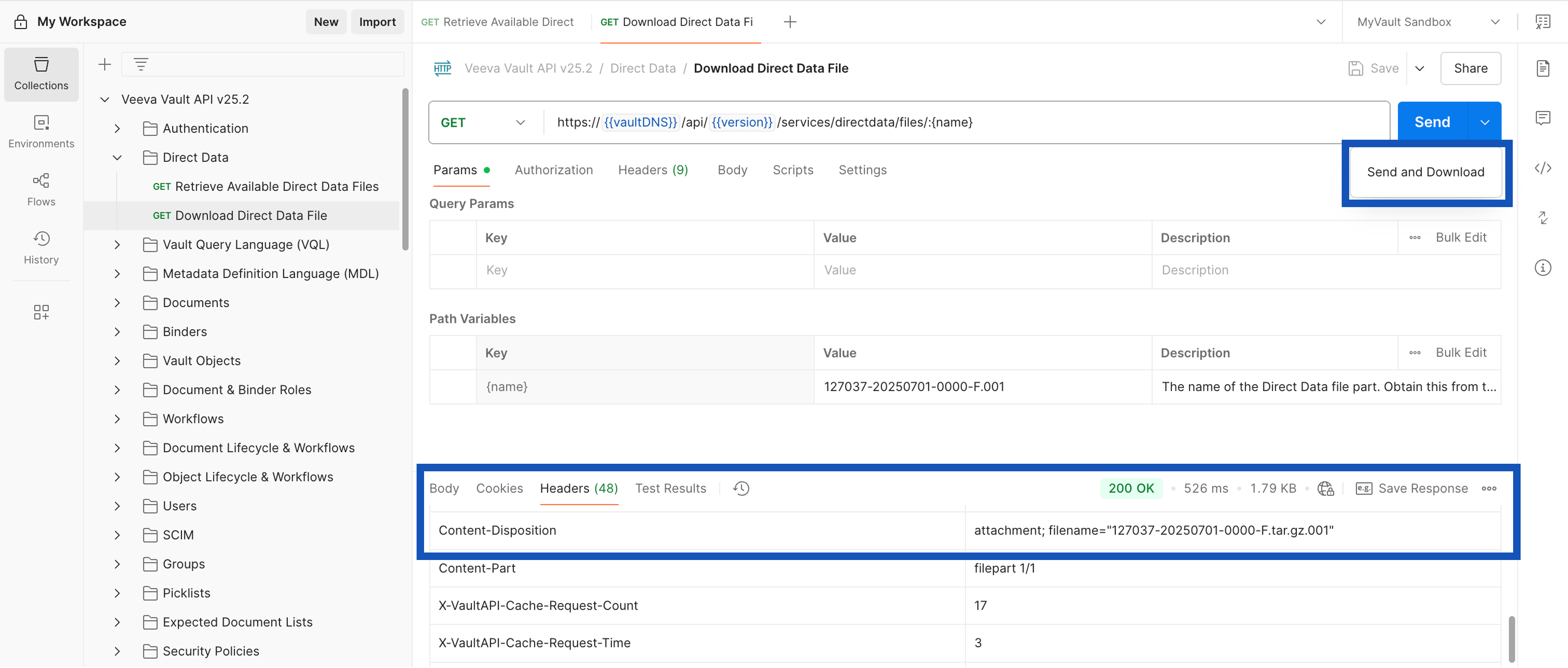Switch to response Body tab

[x=444, y=488]
